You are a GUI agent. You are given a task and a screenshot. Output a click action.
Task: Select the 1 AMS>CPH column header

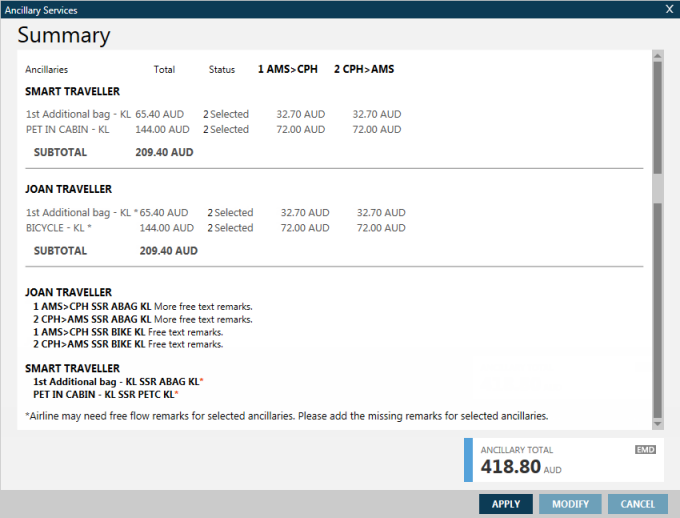(x=288, y=69)
